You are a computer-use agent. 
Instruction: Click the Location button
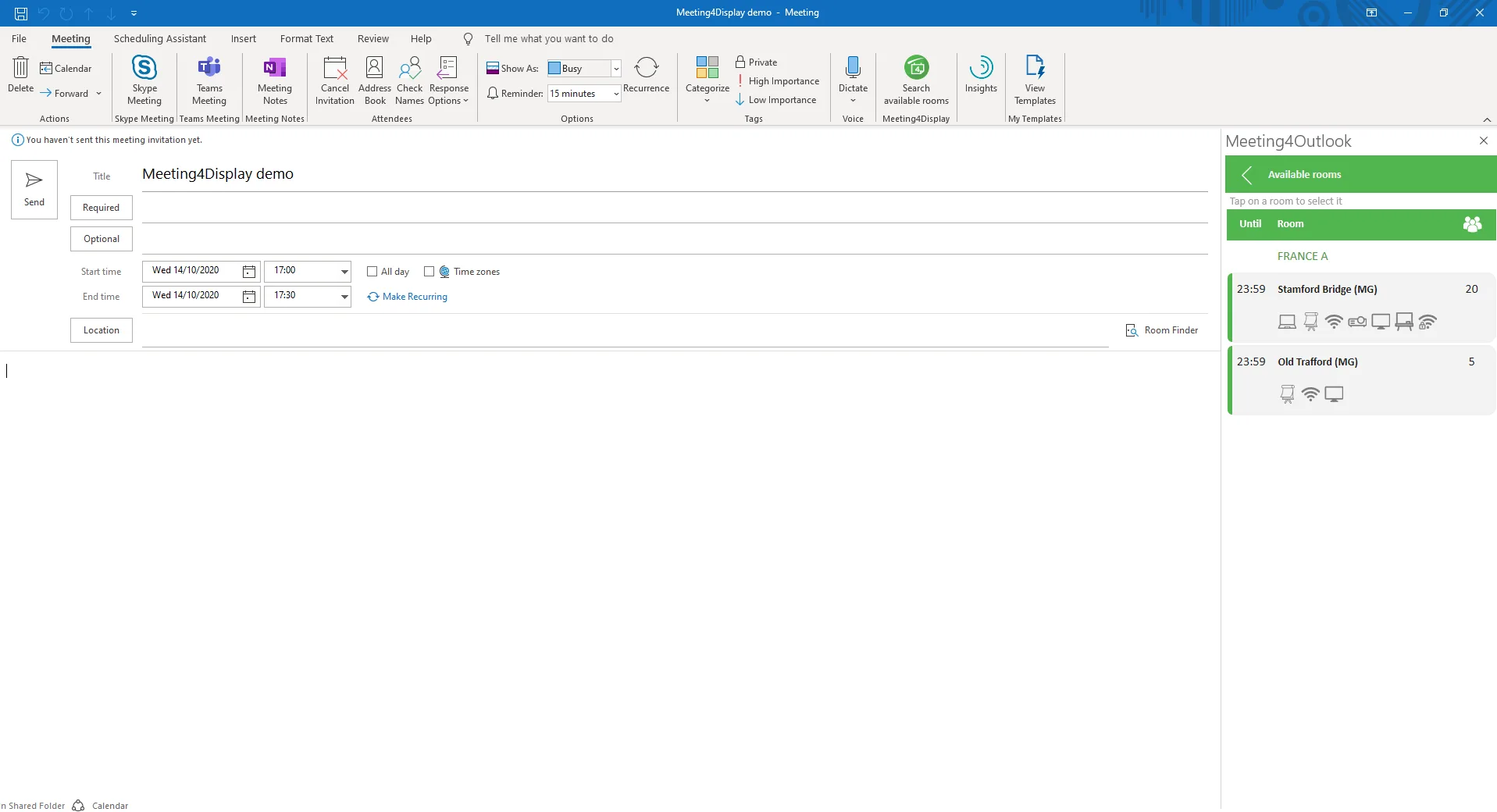(x=102, y=330)
